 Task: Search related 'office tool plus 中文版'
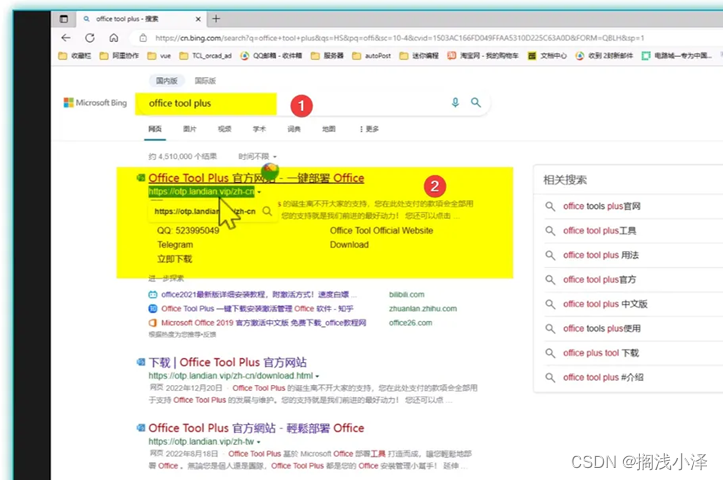(x=605, y=304)
